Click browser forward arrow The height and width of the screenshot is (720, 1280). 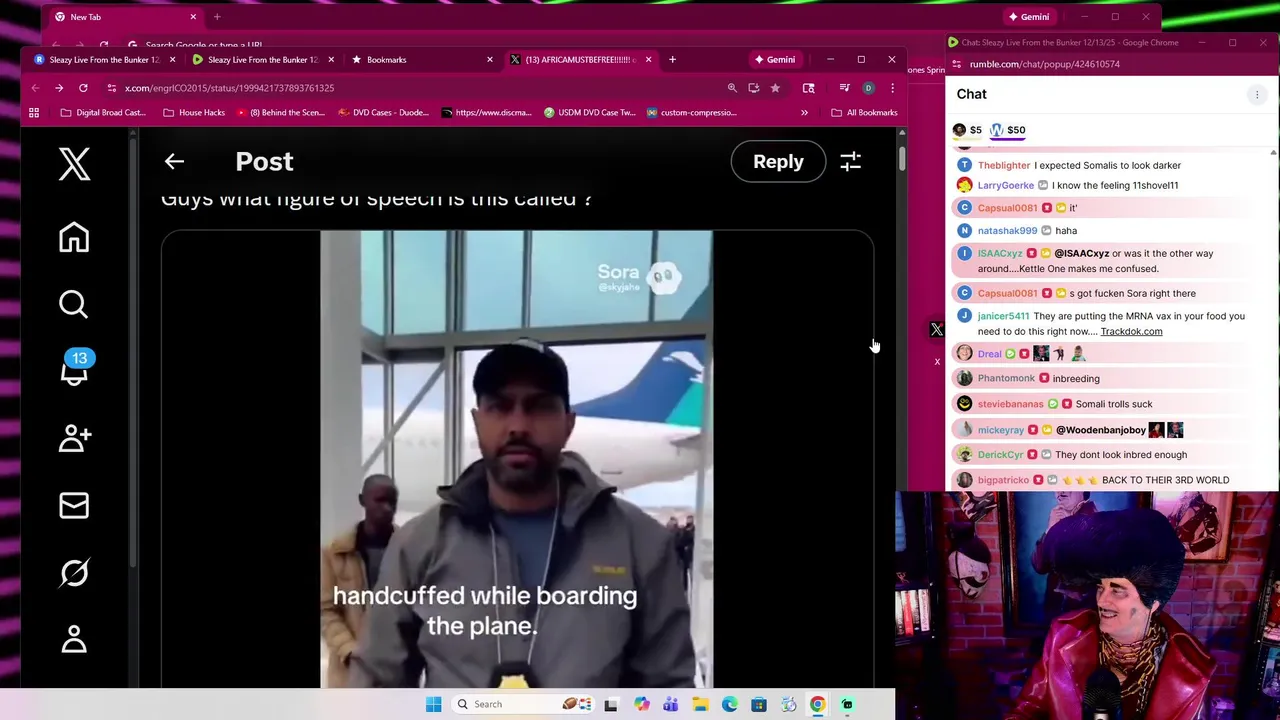[59, 88]
